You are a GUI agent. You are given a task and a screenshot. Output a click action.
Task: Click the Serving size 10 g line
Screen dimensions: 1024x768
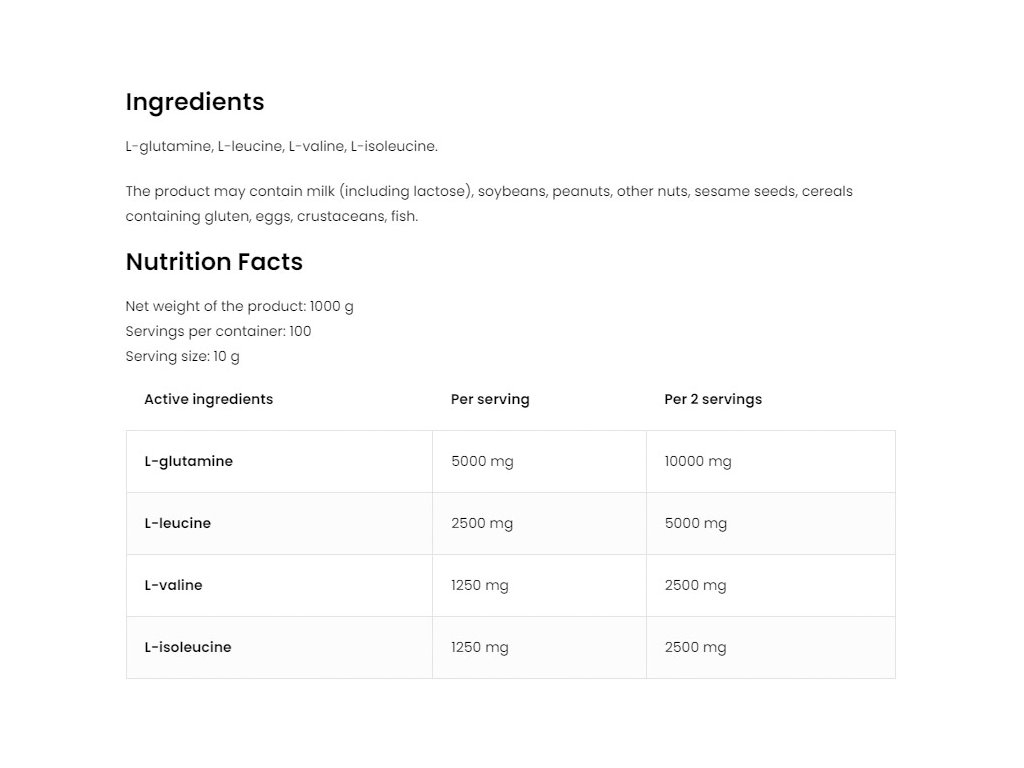(182, 356)
